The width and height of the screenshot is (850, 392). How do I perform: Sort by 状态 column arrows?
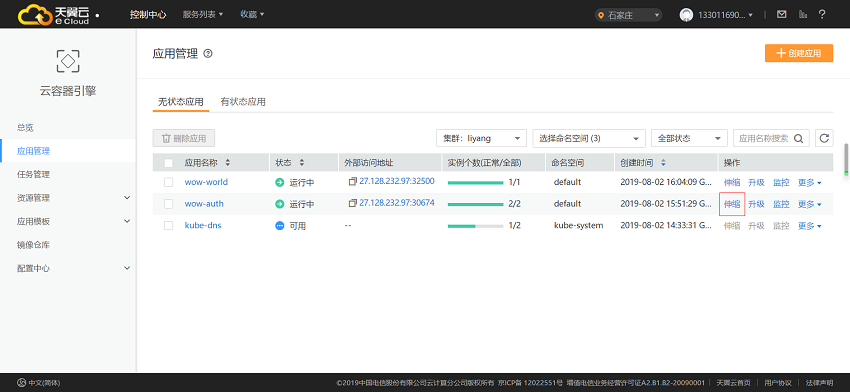click(x=302, y=163)
